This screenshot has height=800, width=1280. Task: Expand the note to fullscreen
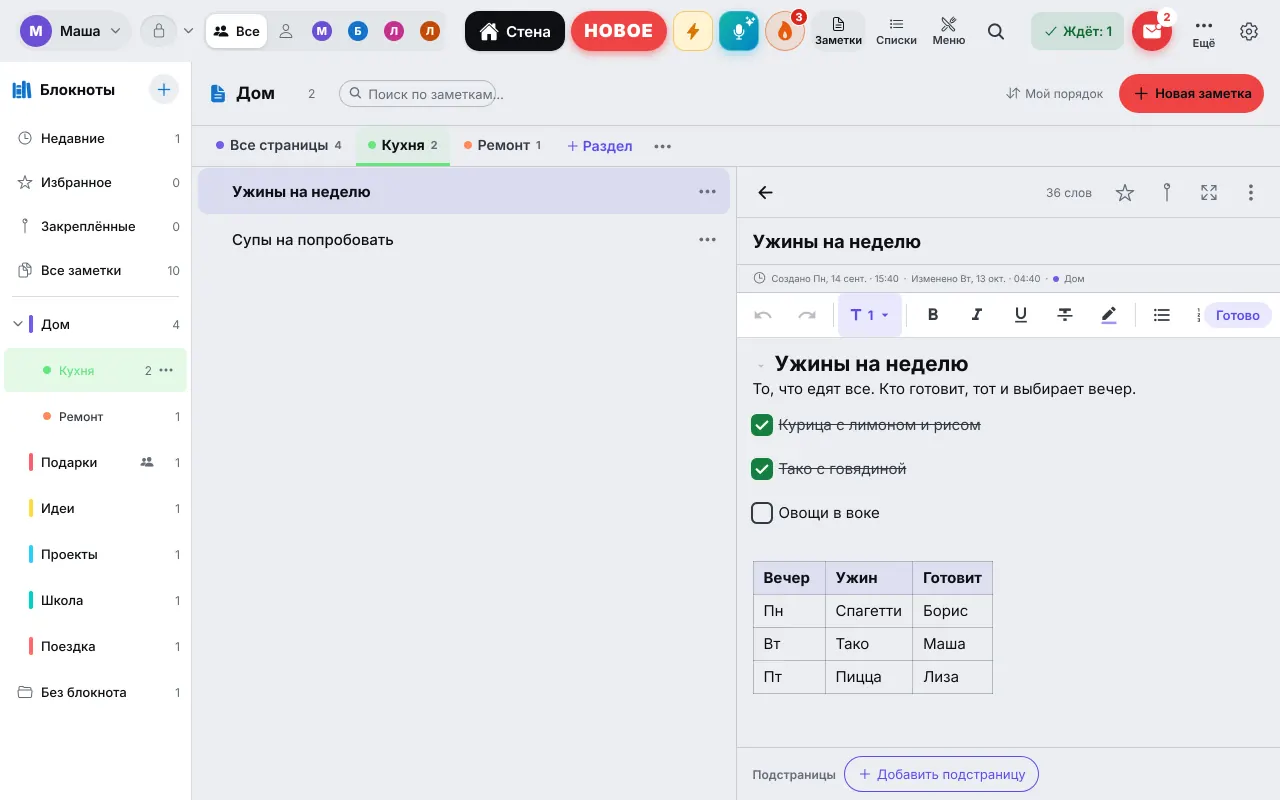pyautogui.click(x=1209, y=193)
